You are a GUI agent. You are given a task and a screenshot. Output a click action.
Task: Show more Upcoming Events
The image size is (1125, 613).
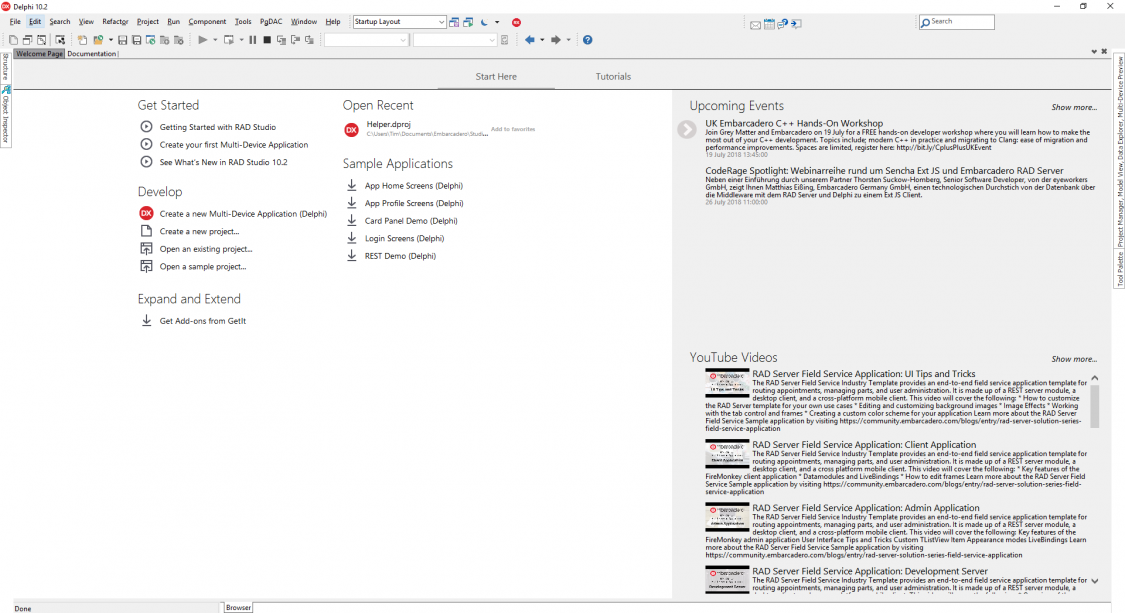(1074, 107)
